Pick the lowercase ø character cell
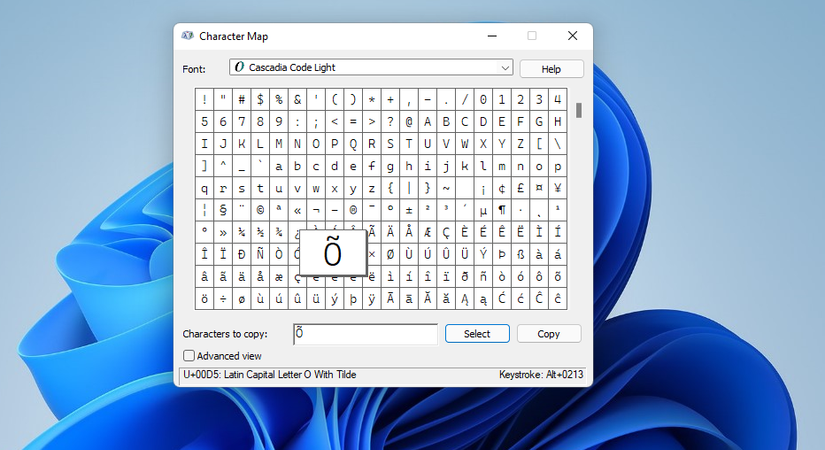825x450 pixels. coord(242,298)
